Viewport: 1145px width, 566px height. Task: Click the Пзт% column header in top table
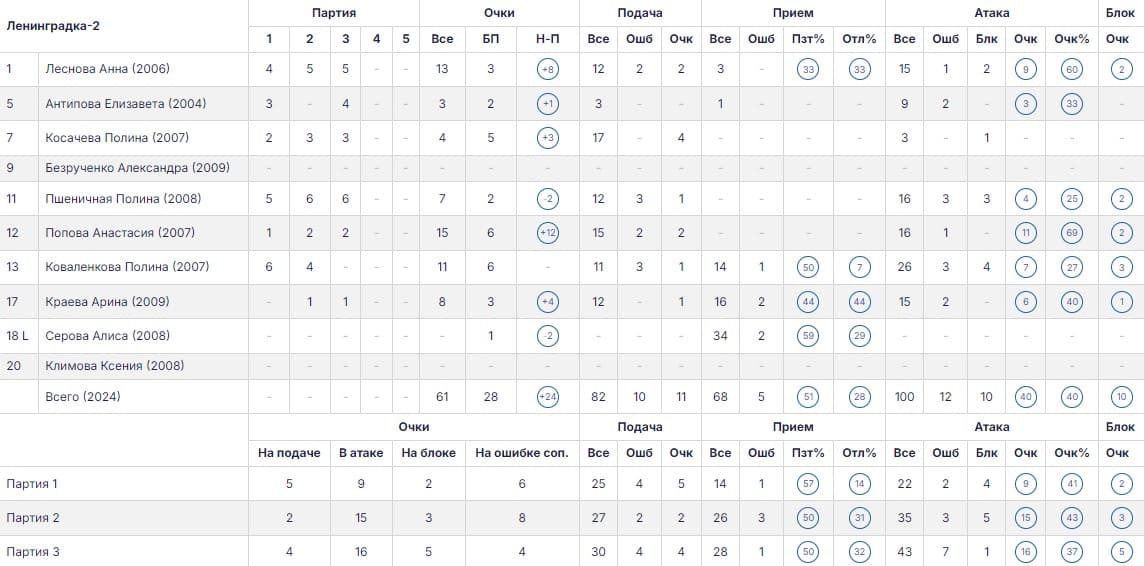(x=808, y=39)
